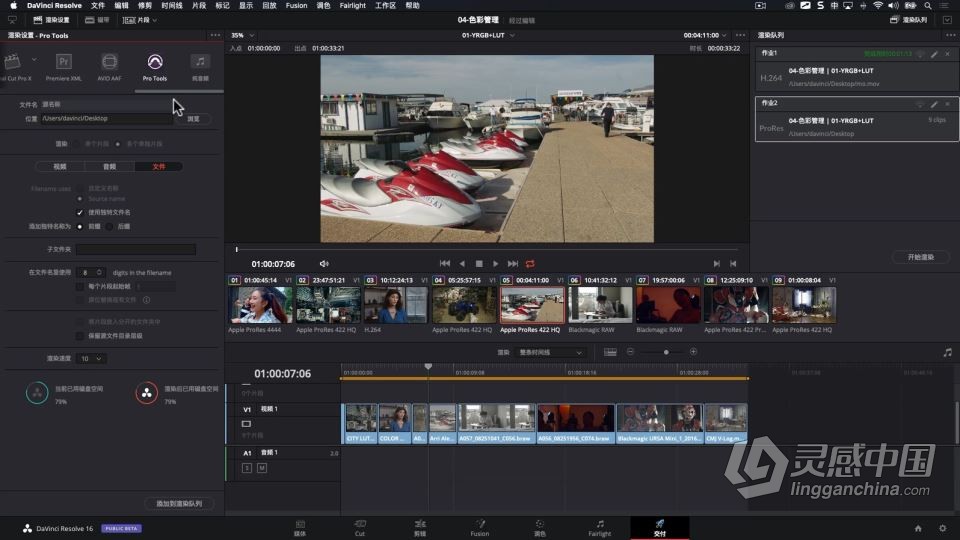Go to previous clip via rightmost viewer arrow

pos(733,264)
